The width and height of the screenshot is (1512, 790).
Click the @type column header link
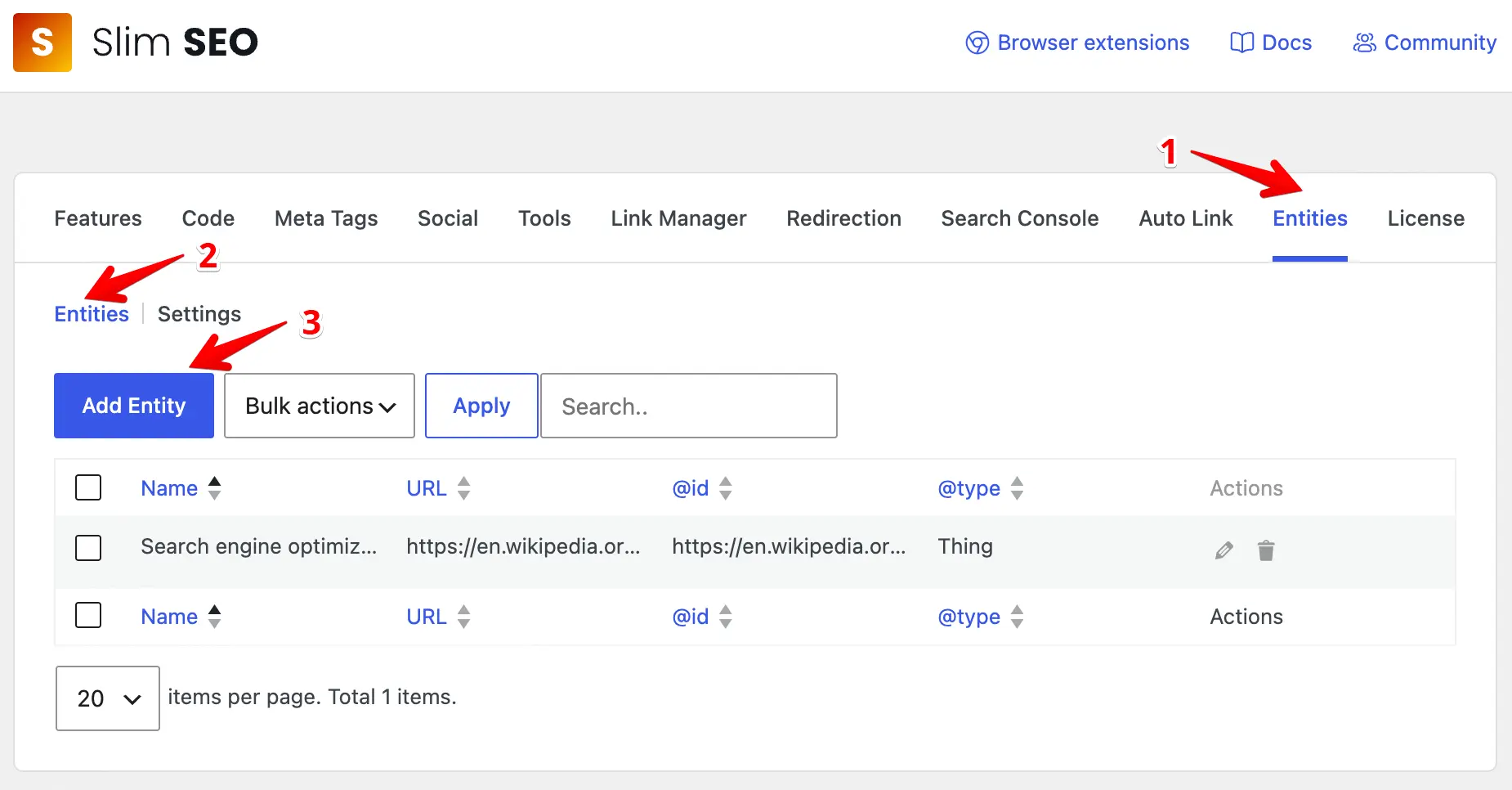(969, 488)
